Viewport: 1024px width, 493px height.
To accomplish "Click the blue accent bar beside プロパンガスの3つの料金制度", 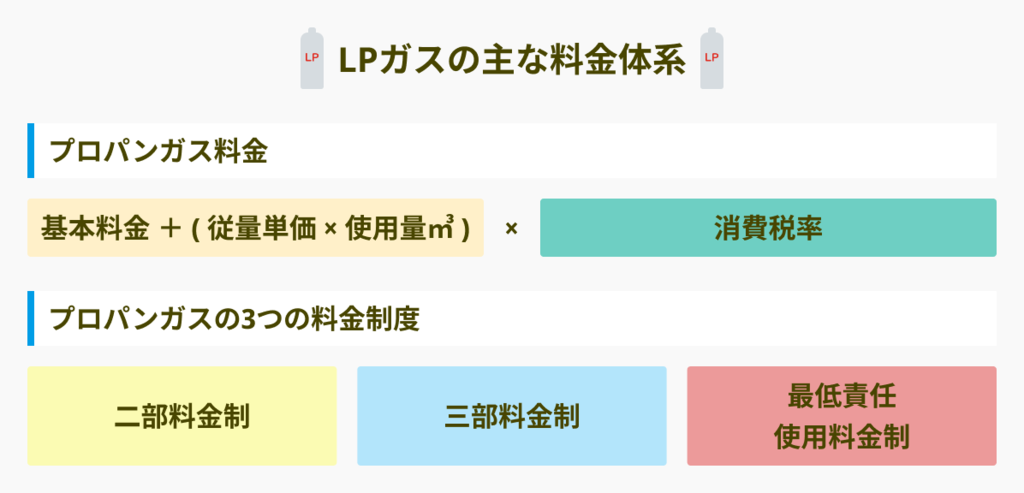I will point(31,318).
